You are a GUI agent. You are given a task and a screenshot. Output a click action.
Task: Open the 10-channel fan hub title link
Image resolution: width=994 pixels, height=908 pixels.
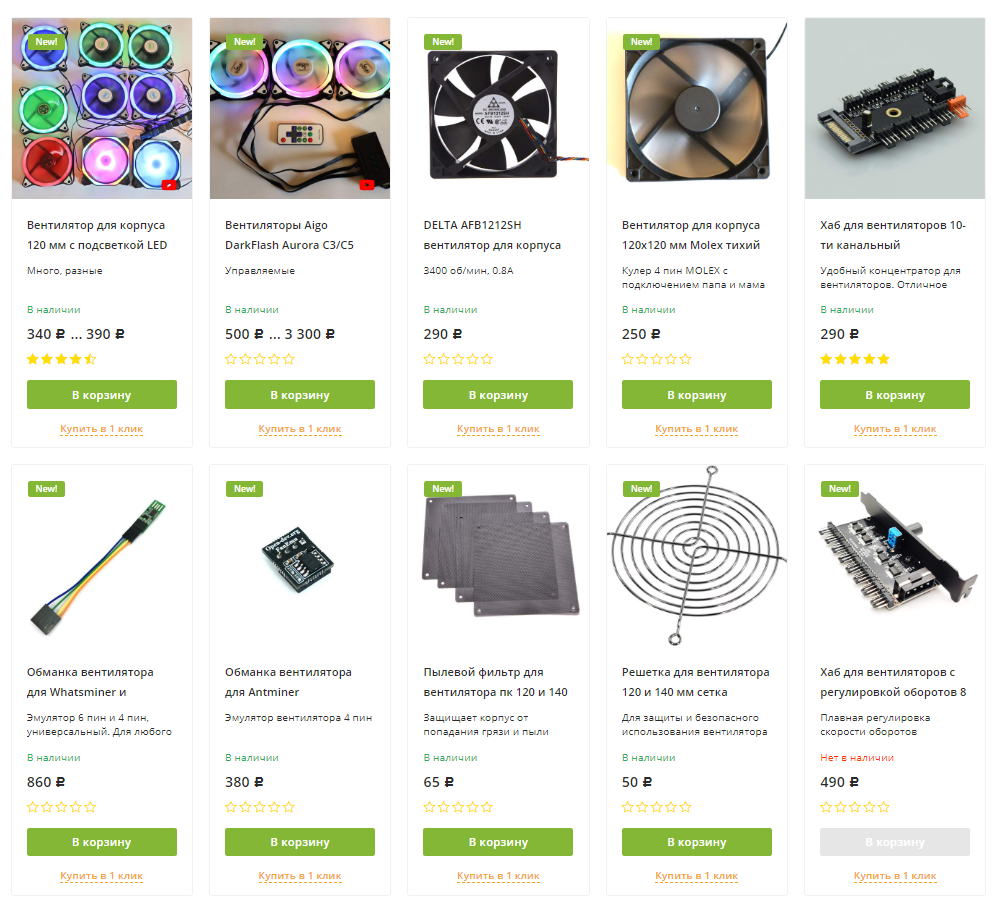pyautogui.click(x=893, y=235)
